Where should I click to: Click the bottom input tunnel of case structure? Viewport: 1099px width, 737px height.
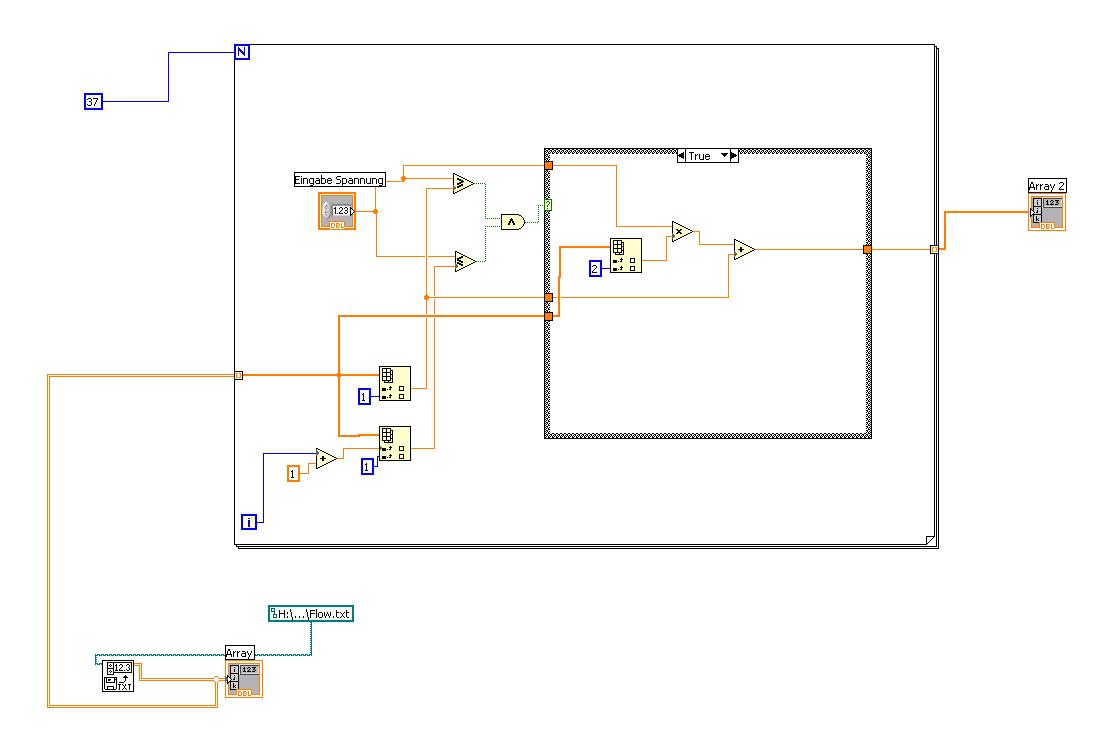click(549, 317)
